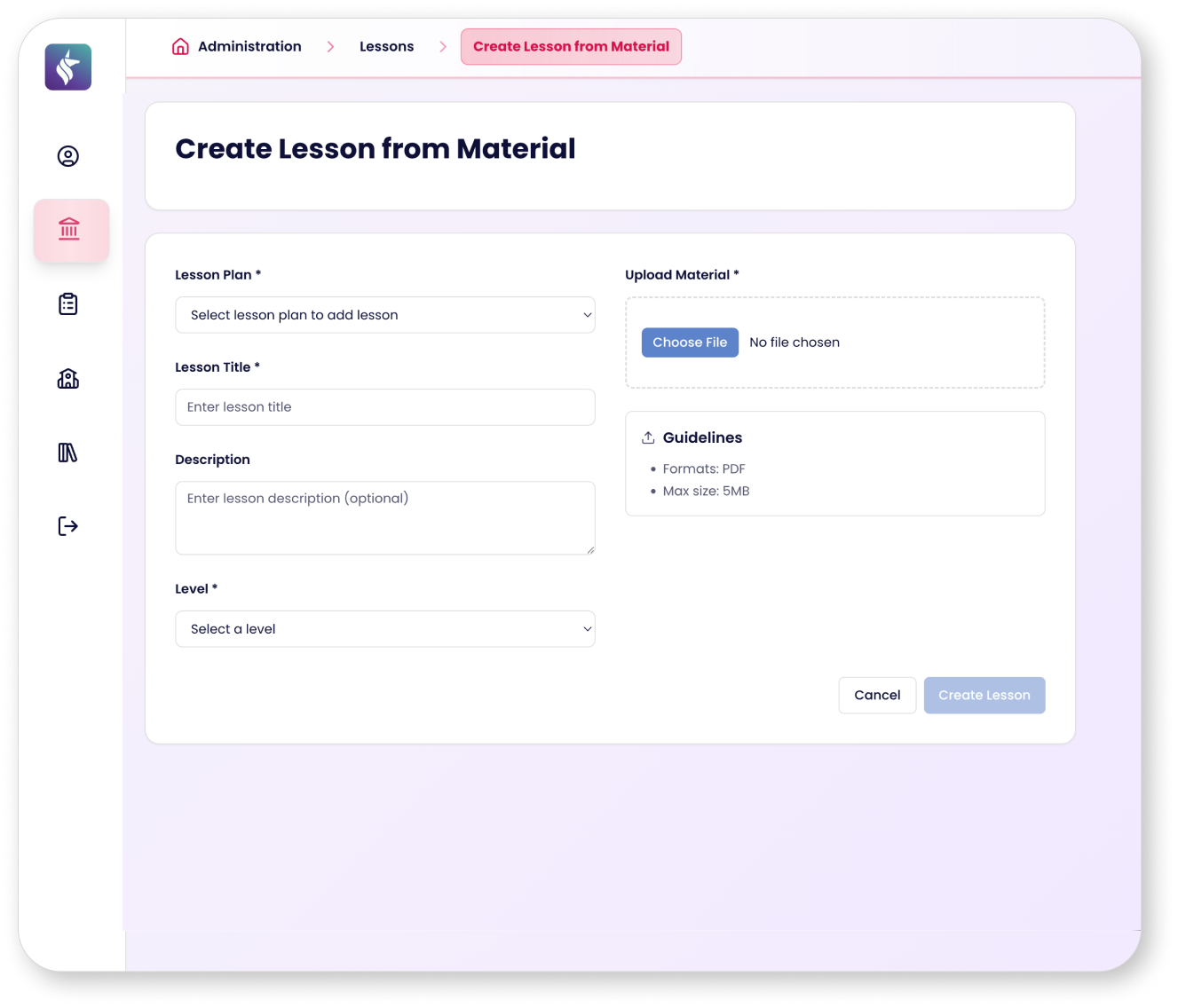Viewport: 1178px width, 1008px height.
Task: Select the Administration bank icon in sidebar
Action: 70,230
